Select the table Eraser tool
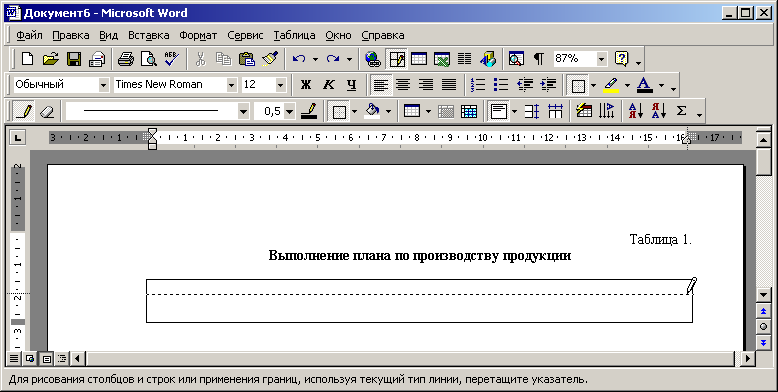The width and height of the screenshot is (778, 392). tap(46, 111)
